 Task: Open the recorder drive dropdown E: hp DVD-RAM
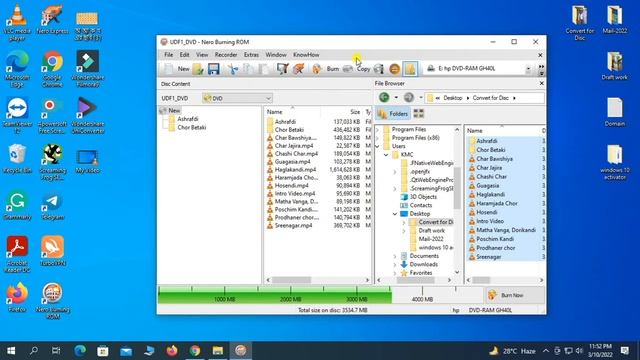pyautogui.click(x=528, y=69)
